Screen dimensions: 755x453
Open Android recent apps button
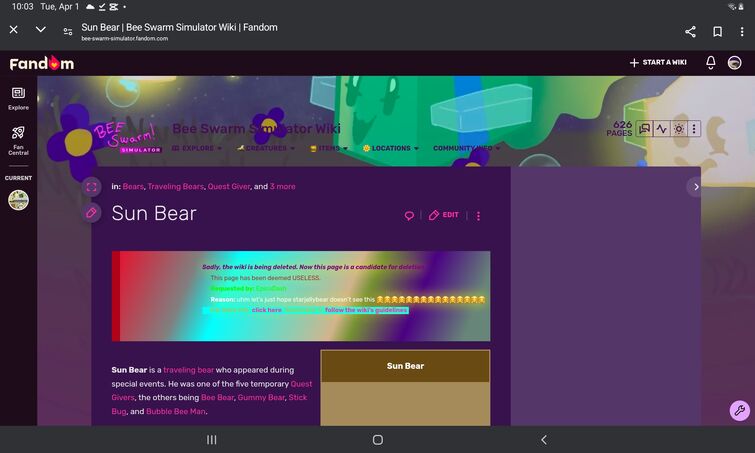pos(211,440)
